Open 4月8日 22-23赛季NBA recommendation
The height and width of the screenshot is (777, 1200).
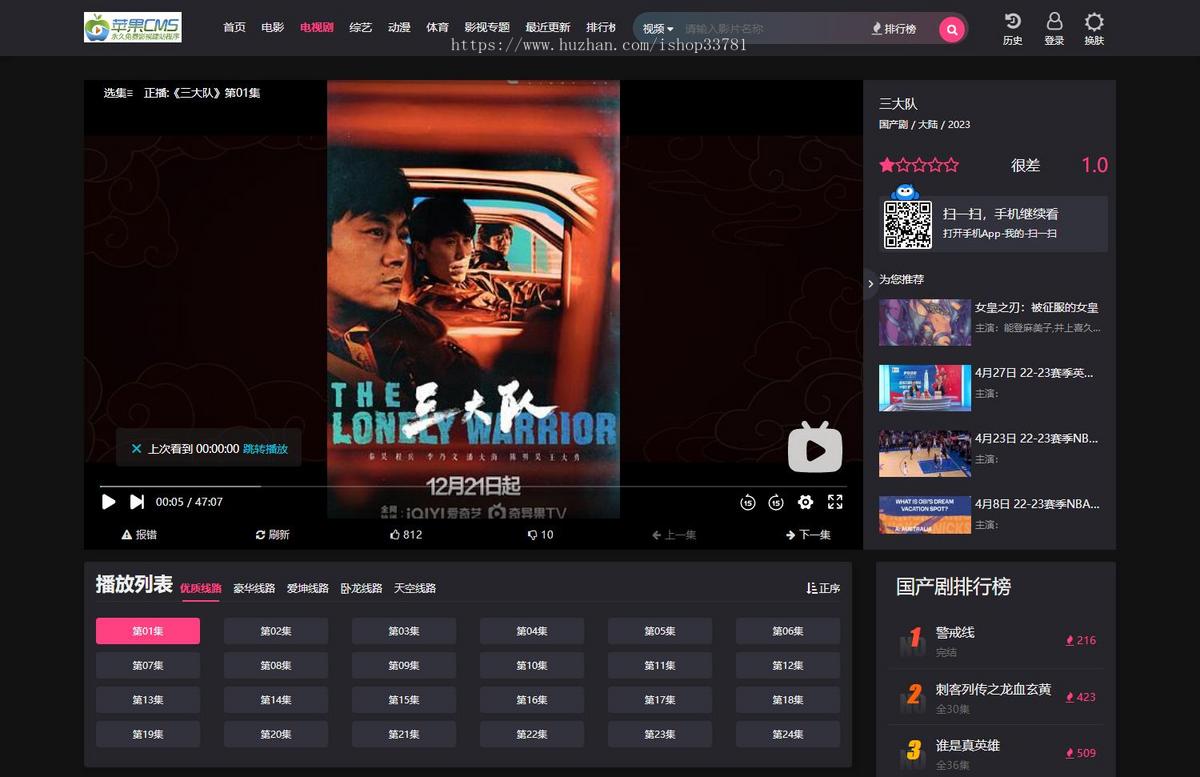[1037, 504]
